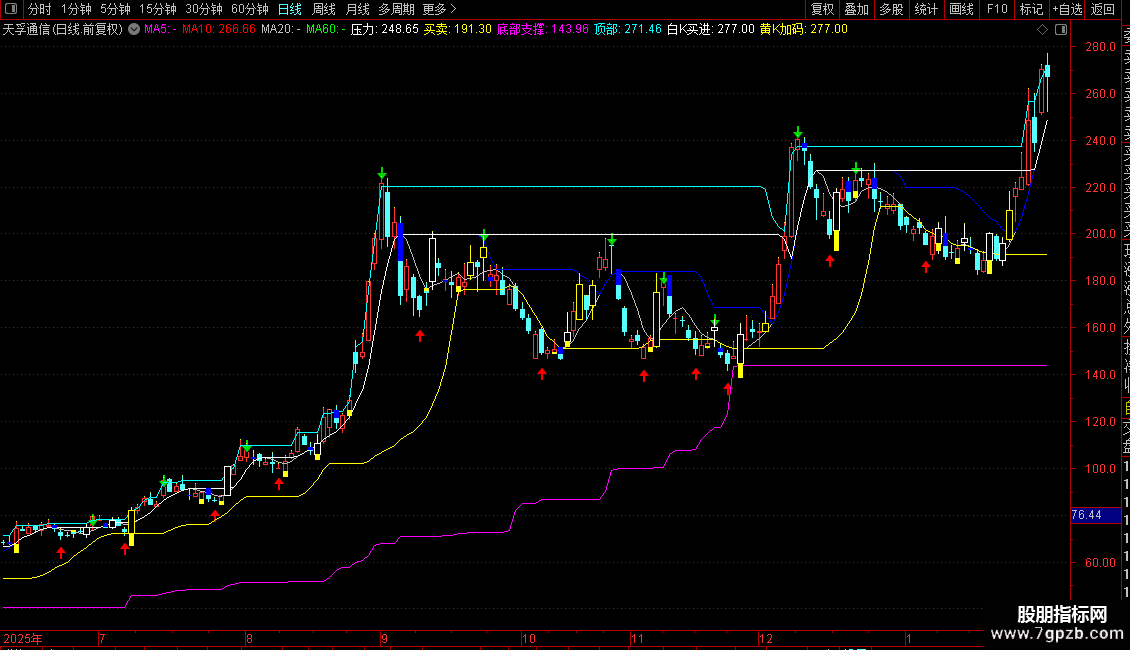The height and width of the screenshot is (650, 1130).
Task: Open the dropdown next to 天孚通信 title
Action: [134, 30]
